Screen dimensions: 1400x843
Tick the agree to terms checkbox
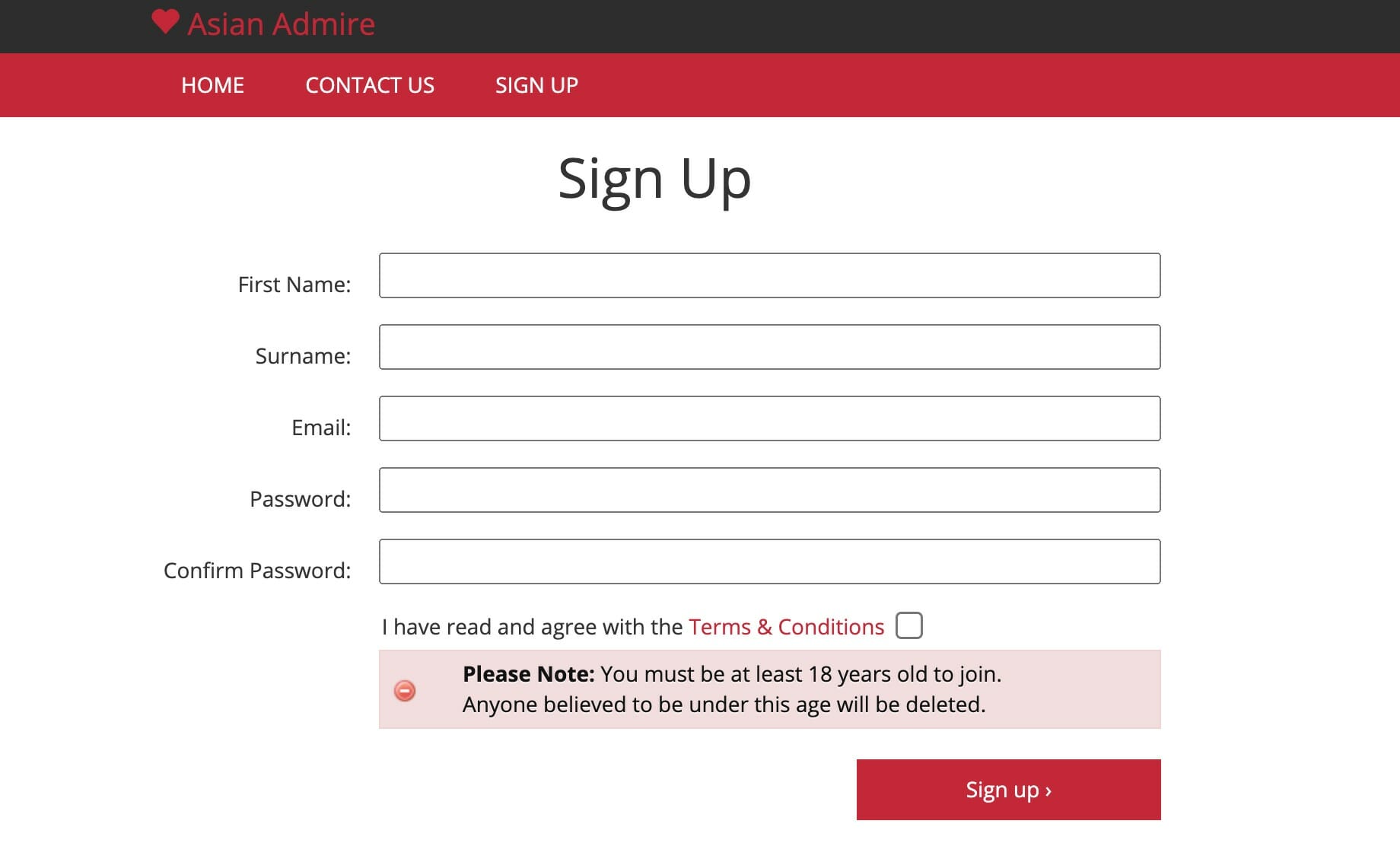[x=908, y=625]
